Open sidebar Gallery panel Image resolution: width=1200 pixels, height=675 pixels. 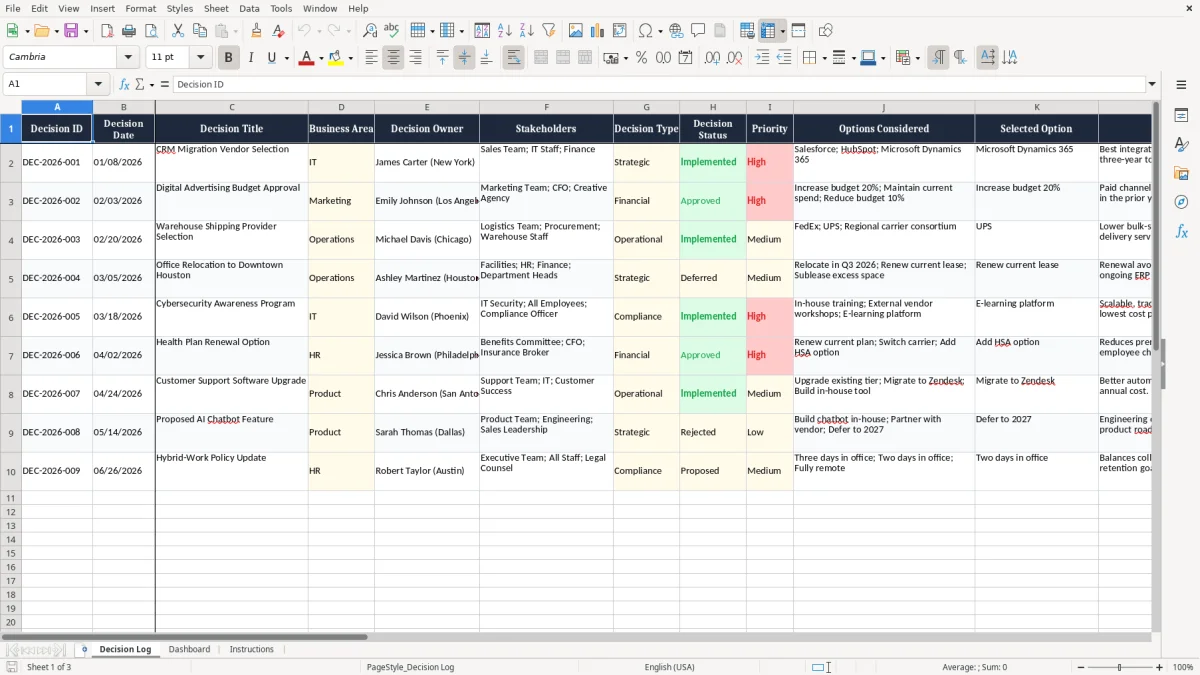1181,173
